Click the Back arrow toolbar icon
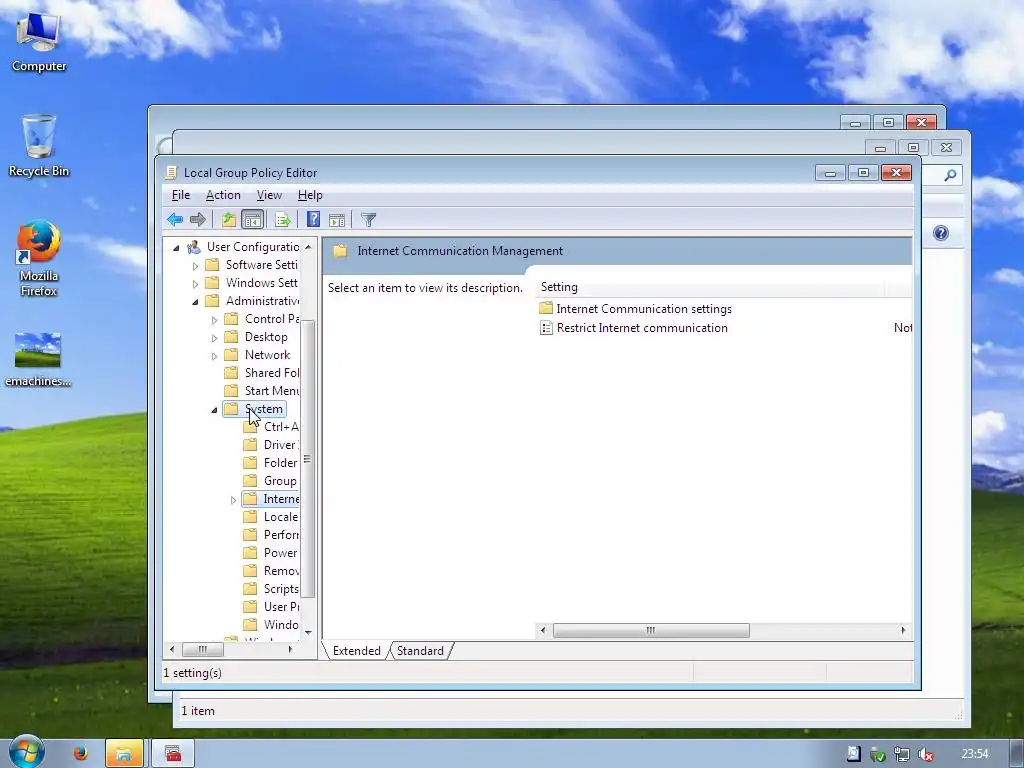Image resolution: width=1024 pixels, height=768 pixels. 174,220
